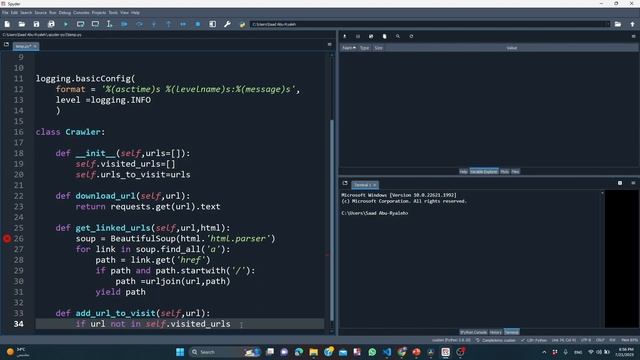
Task: Import data icon in Variable Explorer
Action: coord(344,36)
